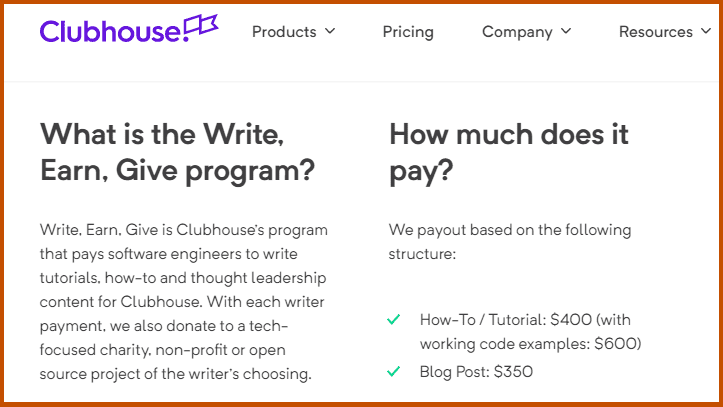Open the Products menu
Viewport: 723px width, 407px height.
[294, 32]
